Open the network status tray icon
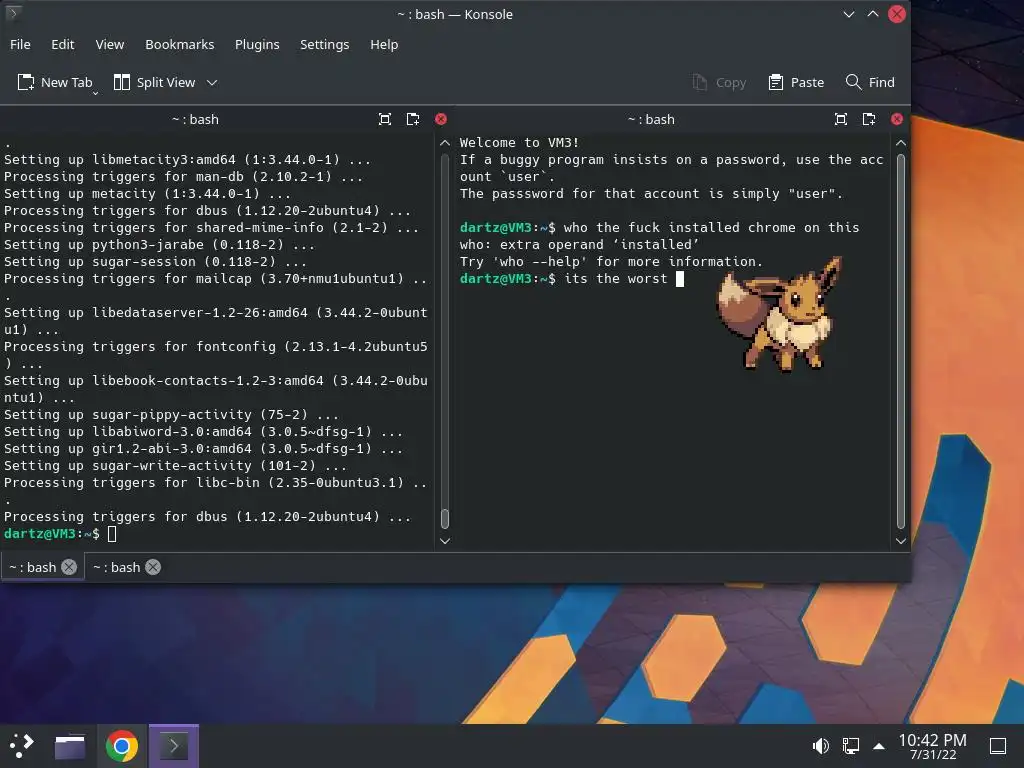Screen dimensions: 1024x768 point(850,745)
